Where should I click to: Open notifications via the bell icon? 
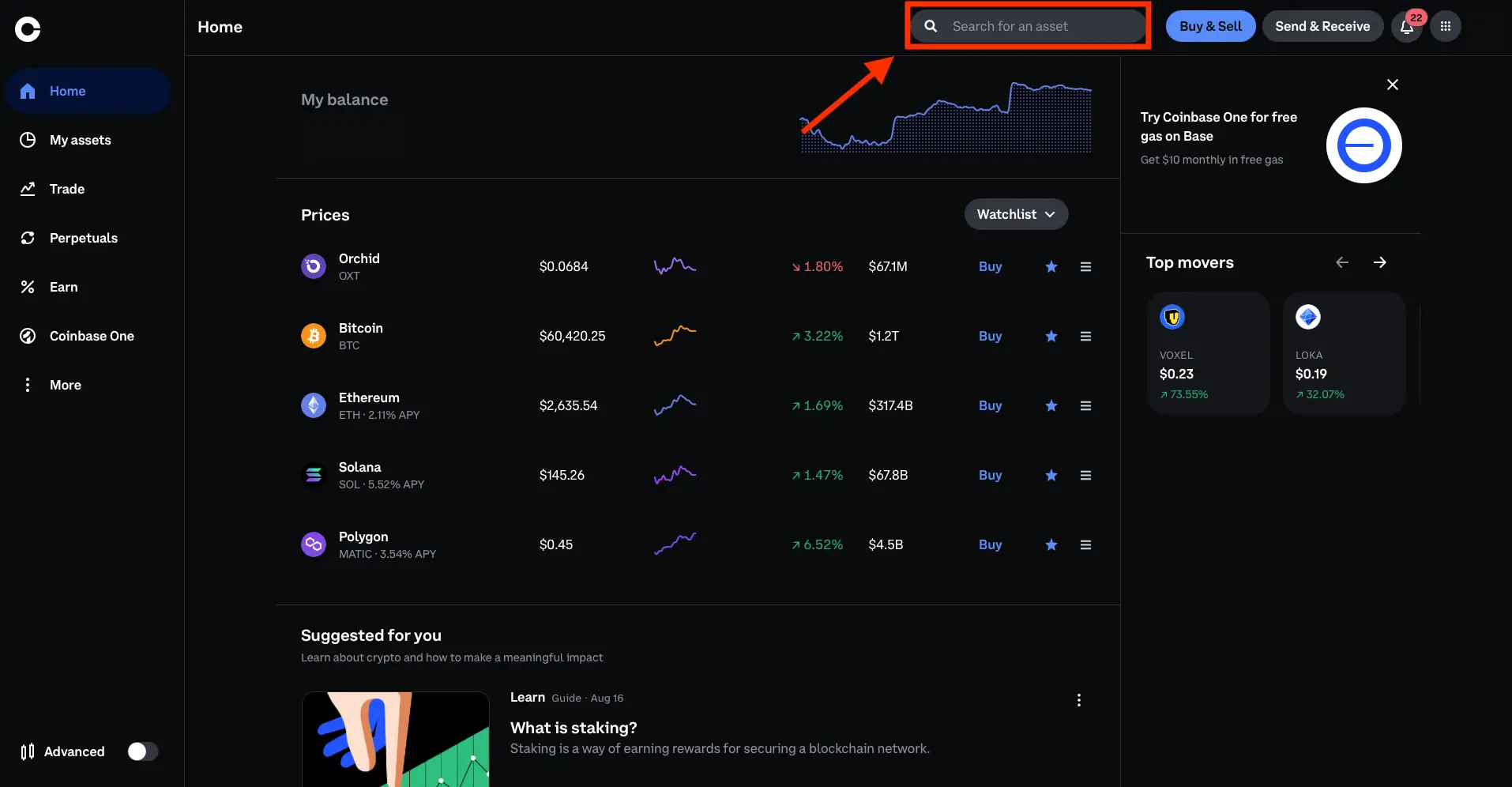pos(1406,26)
